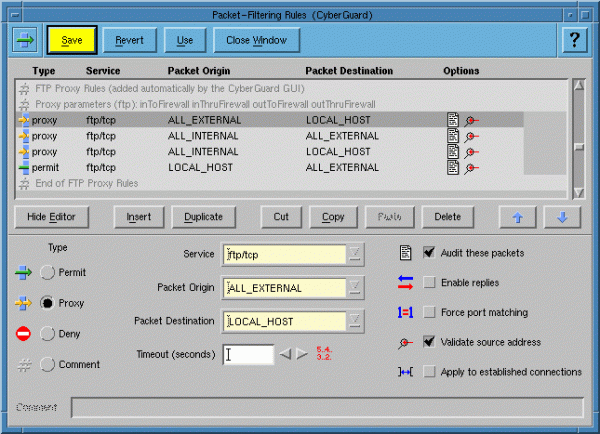The height and width of the screenshot is (434, 600).
Task: Click the Cut button
Action: click(281, 217)
